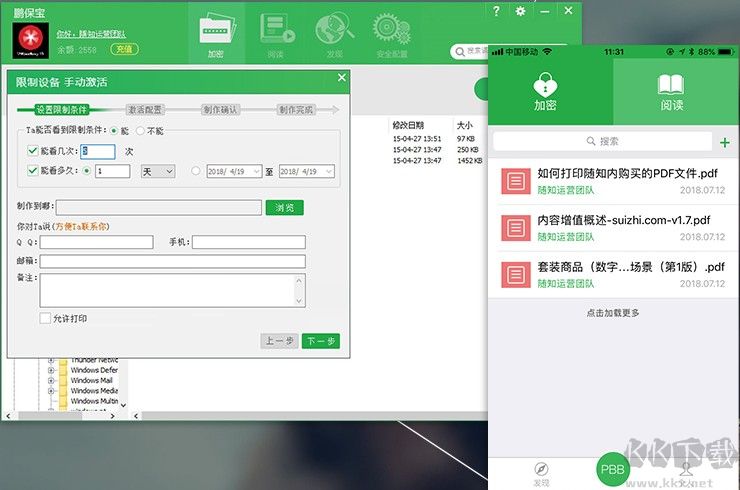Click the round green PBB button
This screenshot has height=490, width=740.
click(613, 470)
